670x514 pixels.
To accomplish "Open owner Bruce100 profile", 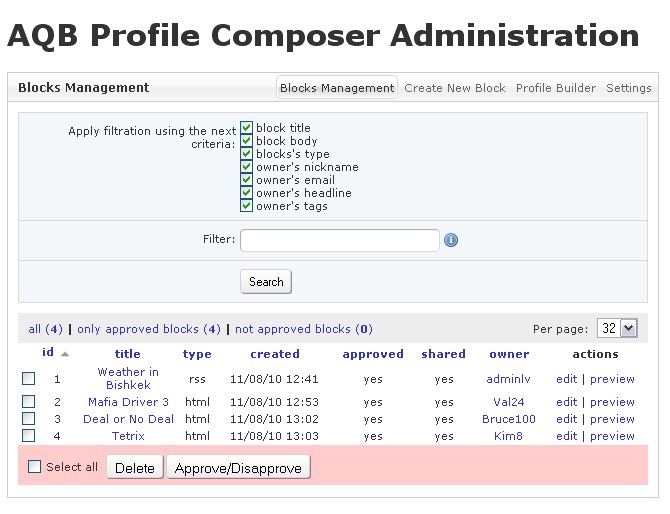I will point(508,419).
